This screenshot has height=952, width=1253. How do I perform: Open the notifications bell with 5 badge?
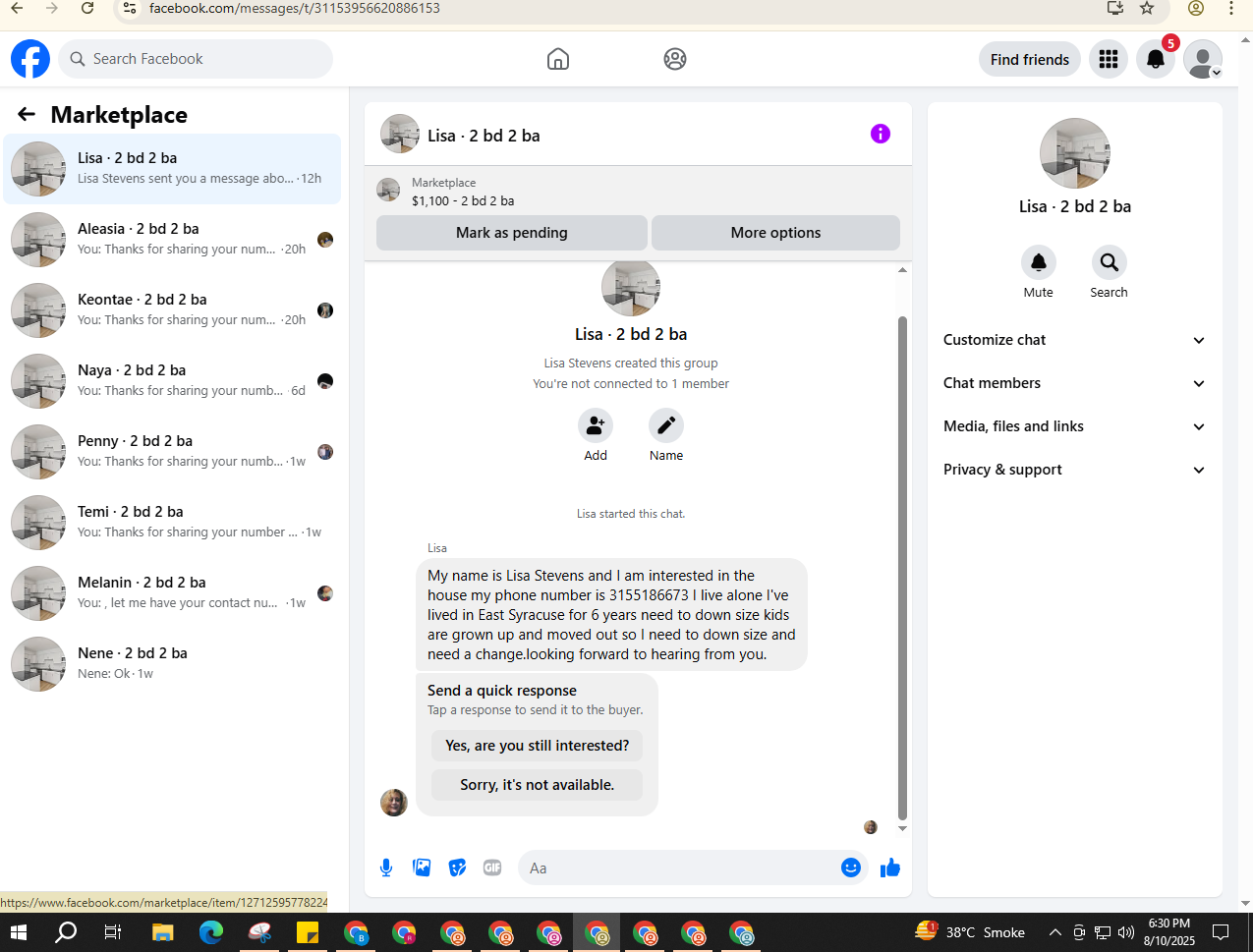(1156, 59)
